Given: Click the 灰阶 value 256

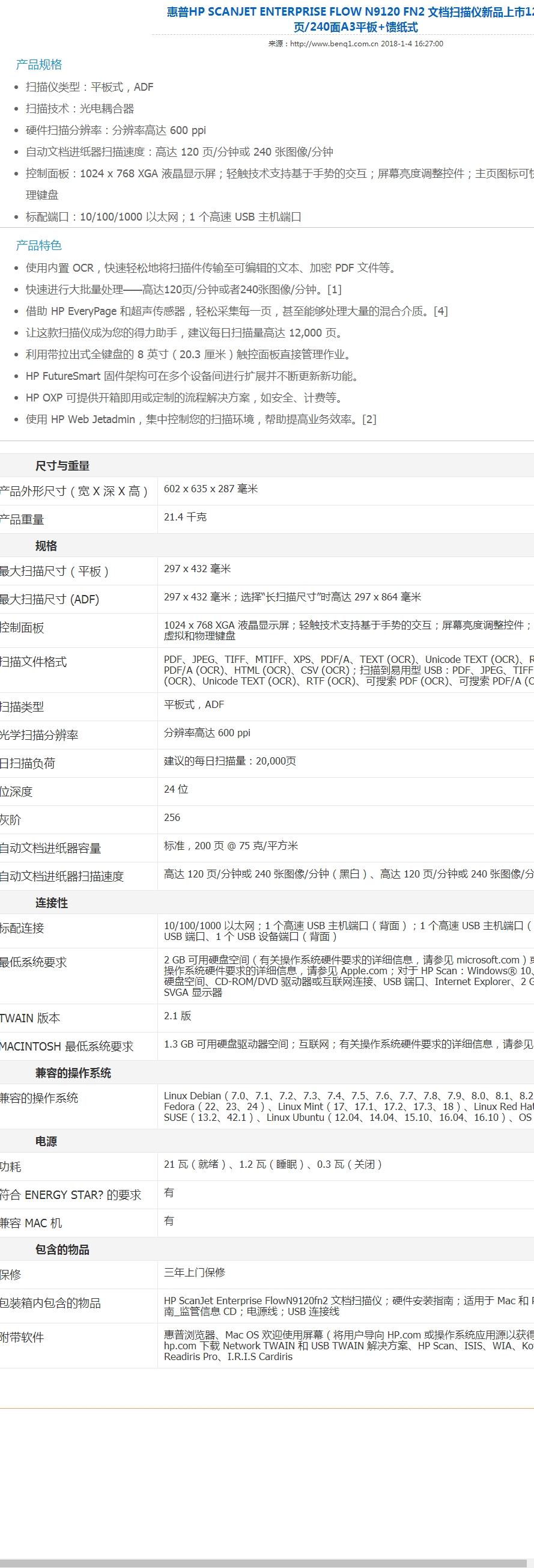Looking at the screenshot, I should click(172, 817).
